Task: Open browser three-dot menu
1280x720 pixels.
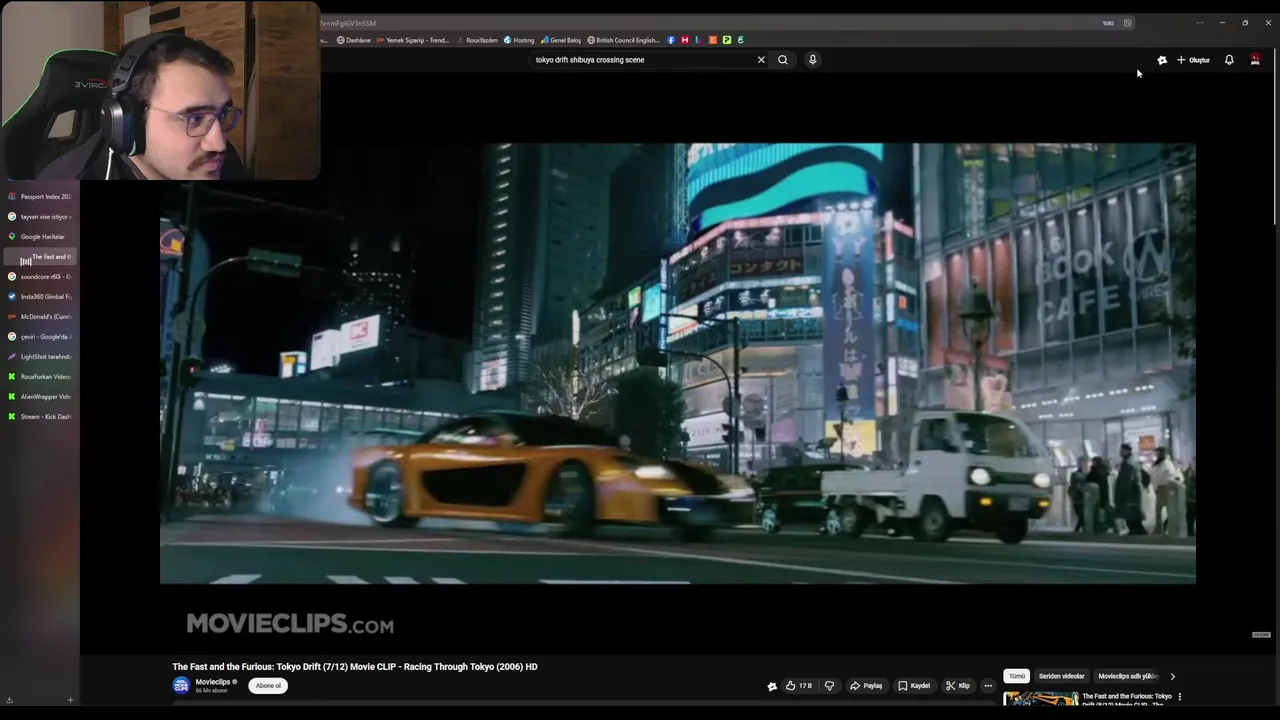Action: tap(1199, 23)
